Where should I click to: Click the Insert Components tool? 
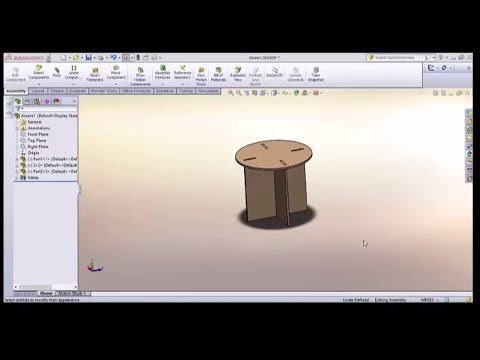(x=39, y=73)
